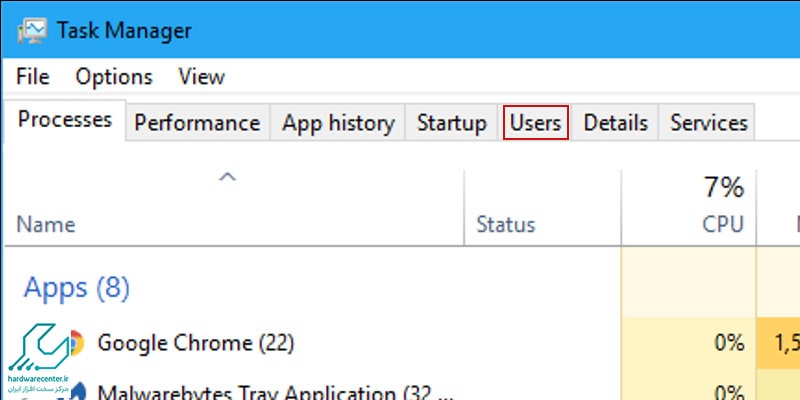This screenshot has height=400, width=800.
Task: Open the File menu
Action: [33, 77]
